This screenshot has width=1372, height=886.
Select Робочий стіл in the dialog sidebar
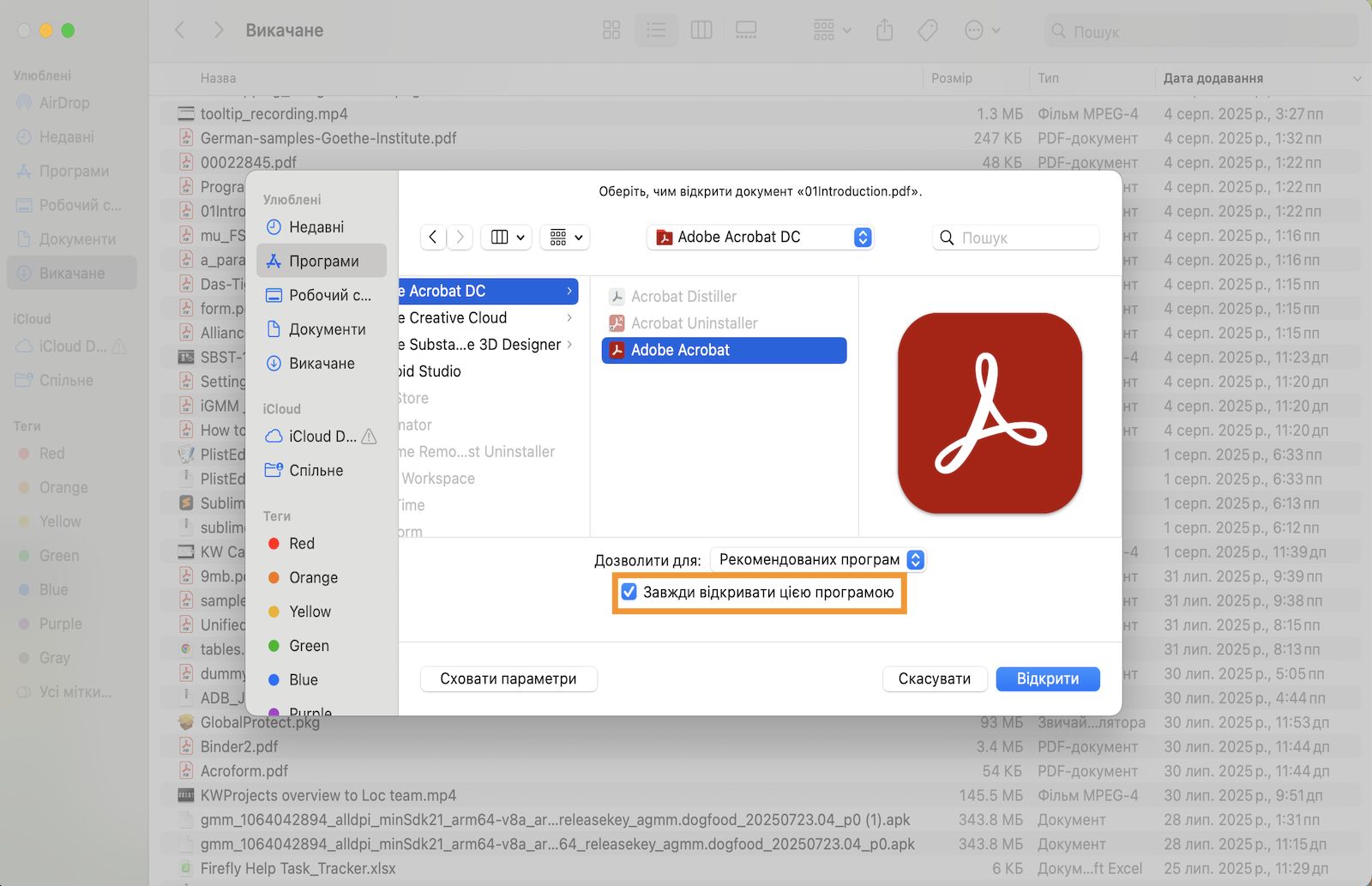tap(322, 295)
